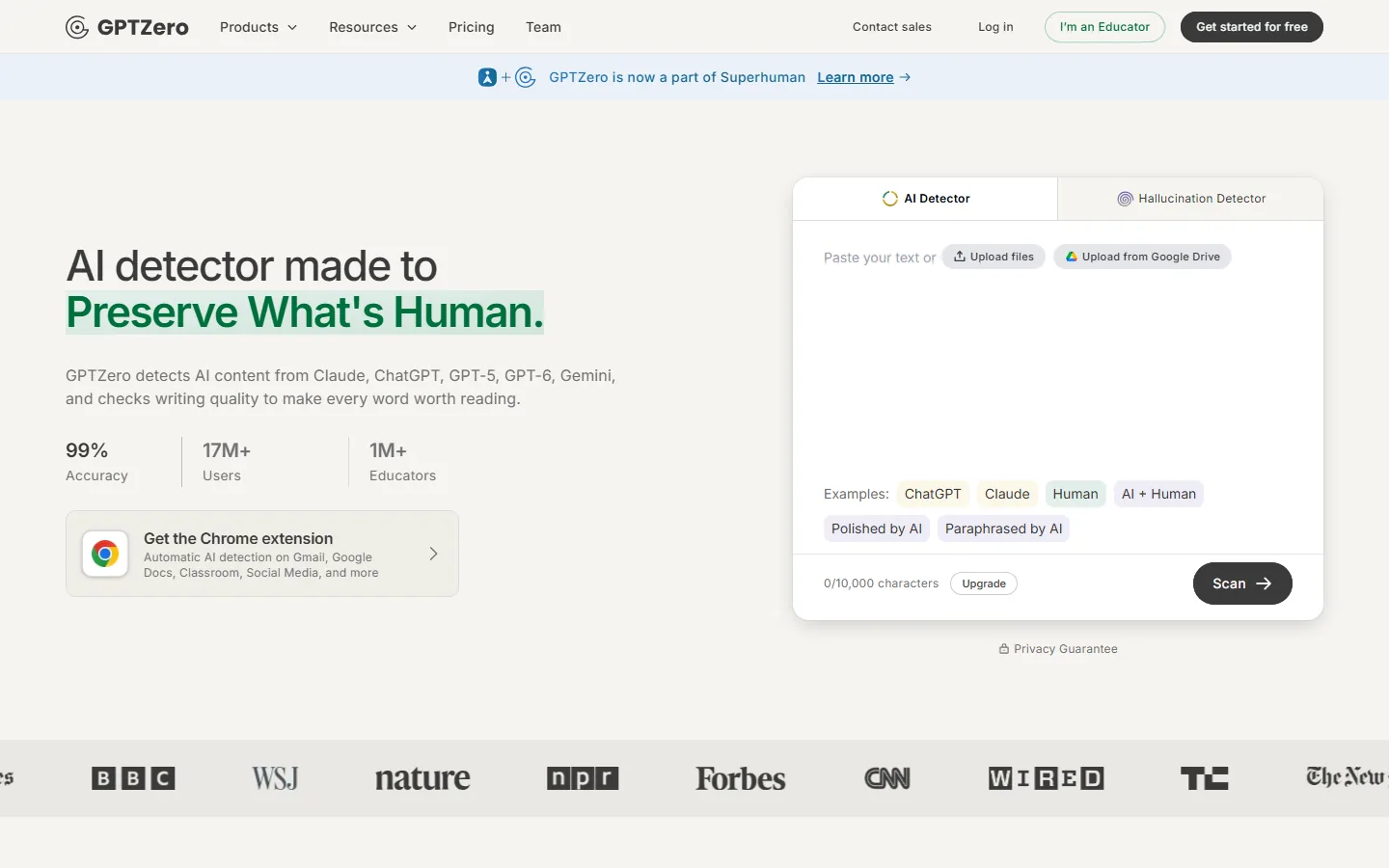The width and height of the screenshot is (1389, 868).
Task: Click the padlock icon beside Privacy Guarantee
Action: [x=1004, y=649]
